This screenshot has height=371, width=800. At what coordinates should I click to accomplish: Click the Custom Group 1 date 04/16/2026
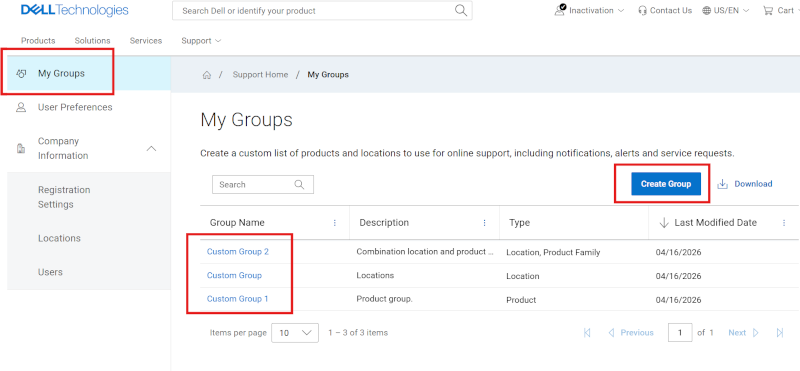679,300
